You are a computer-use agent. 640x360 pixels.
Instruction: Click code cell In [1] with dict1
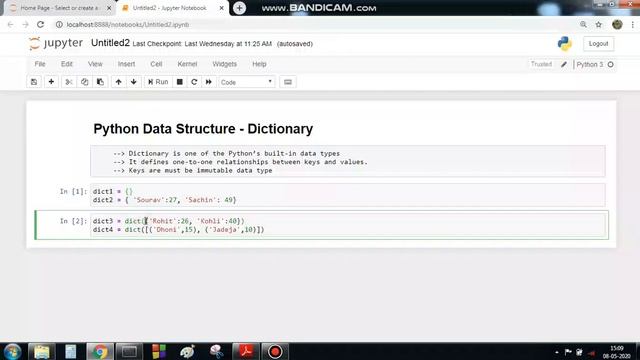pyautogui.click(x=348, y=196)
